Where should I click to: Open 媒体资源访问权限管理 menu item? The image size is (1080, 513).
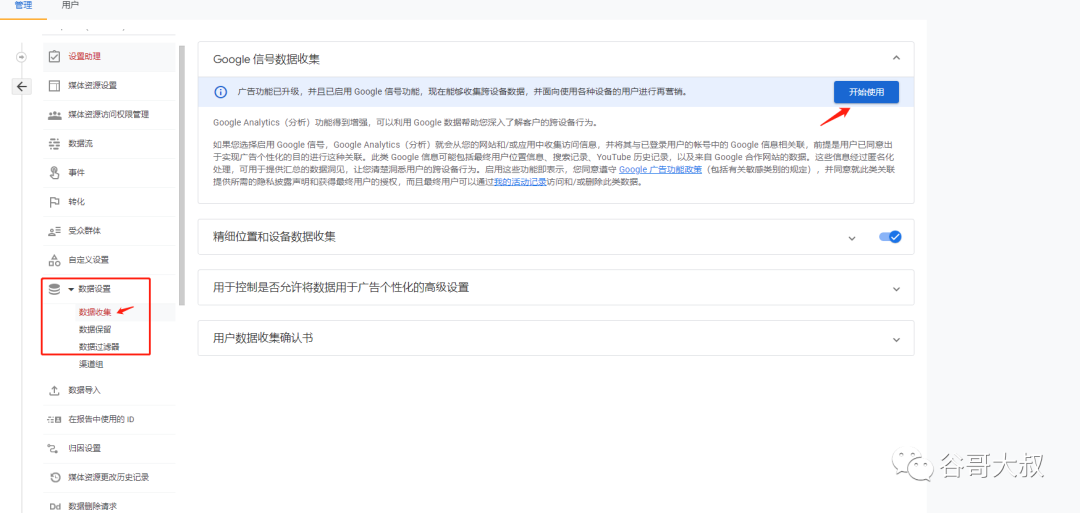pyautogui.click(x=109, y=115)
